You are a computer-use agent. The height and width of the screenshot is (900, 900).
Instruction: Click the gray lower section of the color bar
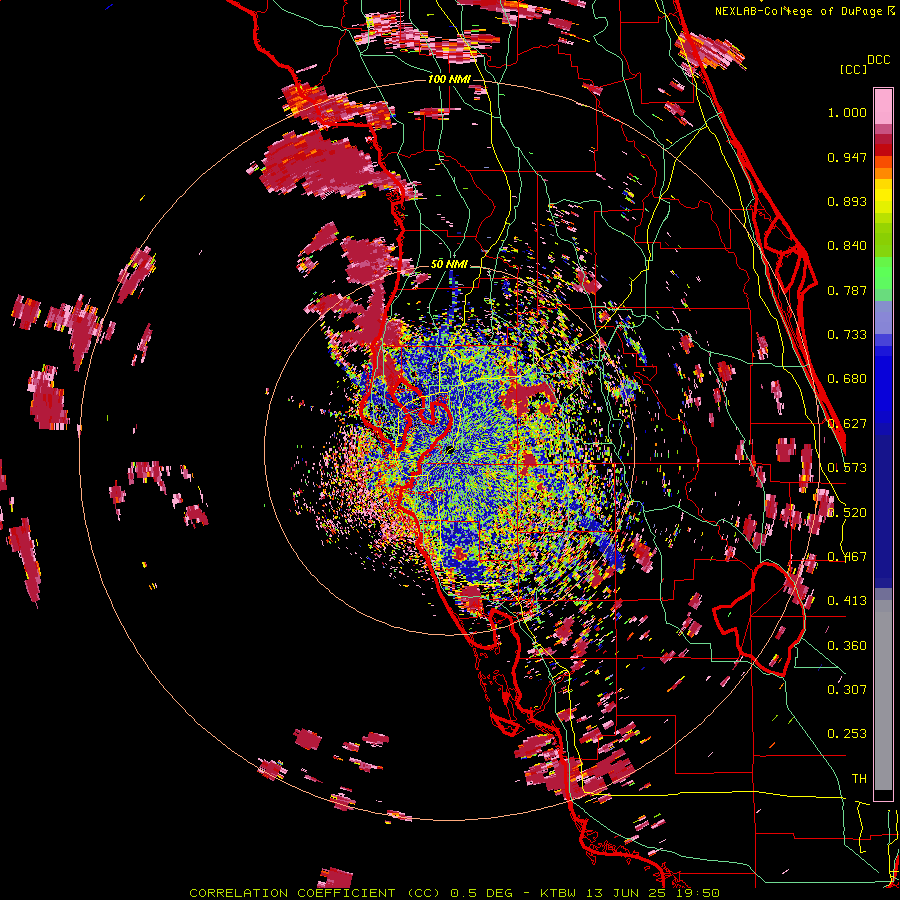click(883, 695)
